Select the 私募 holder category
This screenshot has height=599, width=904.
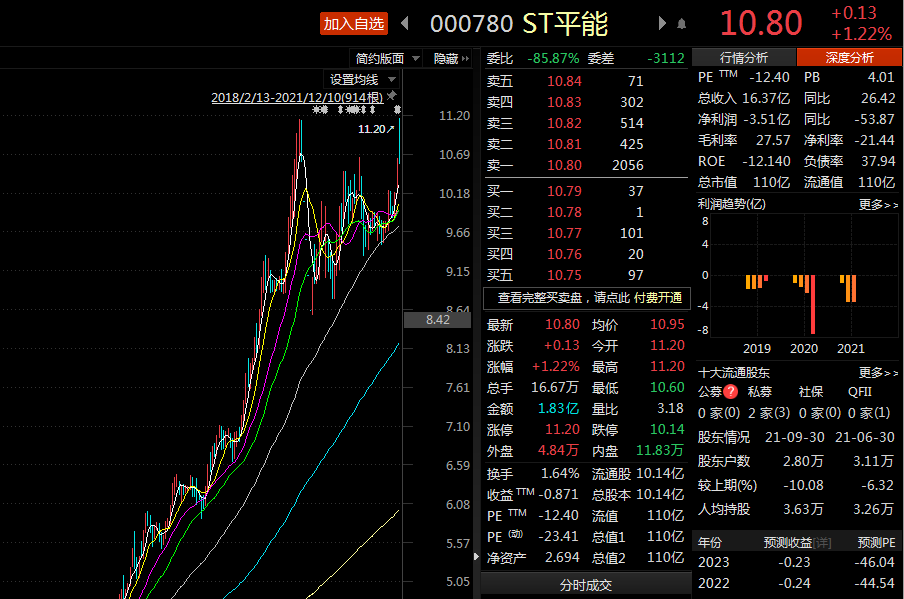tap(760, 391)
